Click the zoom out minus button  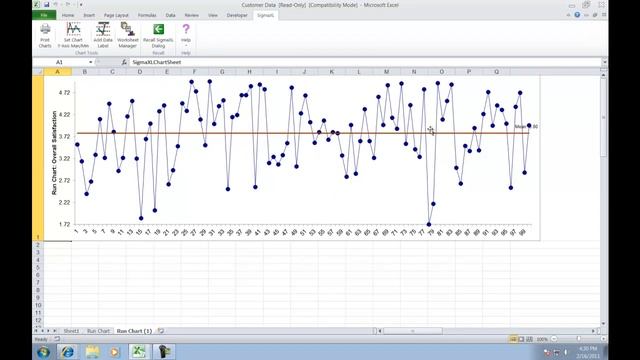click(554, 339)
